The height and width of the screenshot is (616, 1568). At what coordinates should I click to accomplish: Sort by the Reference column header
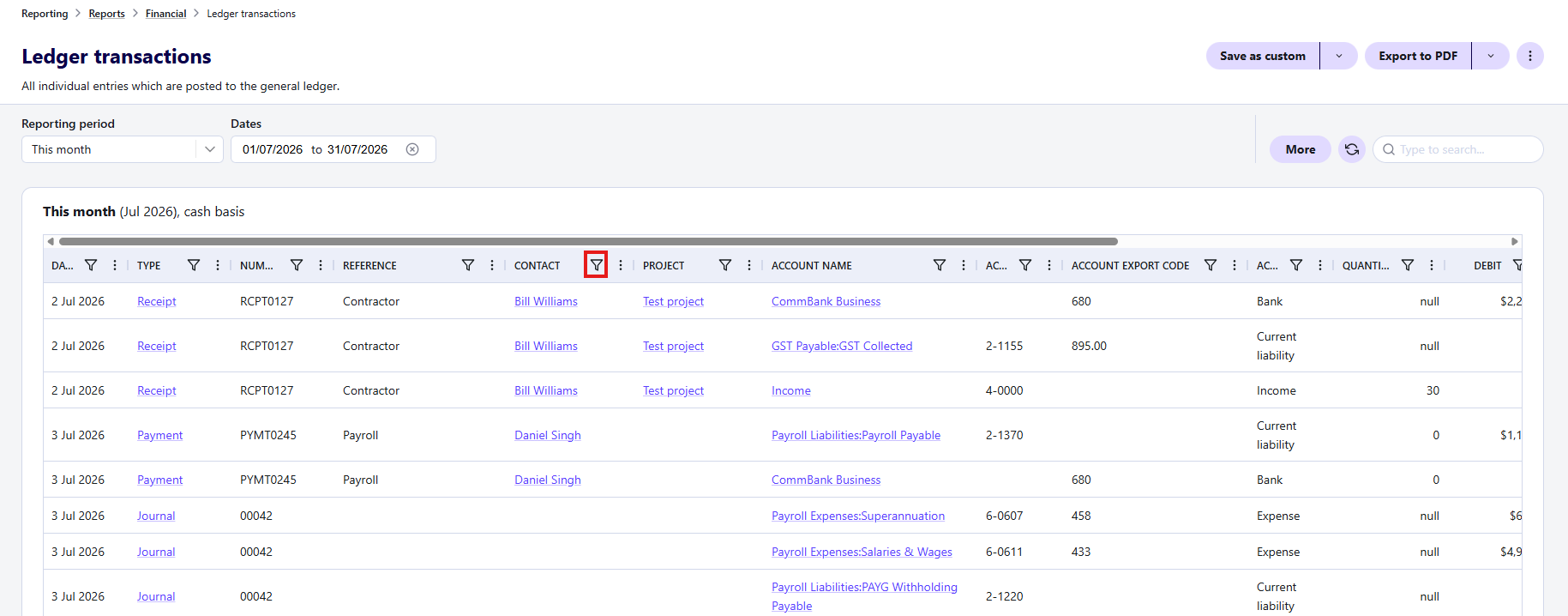(369, 266)
